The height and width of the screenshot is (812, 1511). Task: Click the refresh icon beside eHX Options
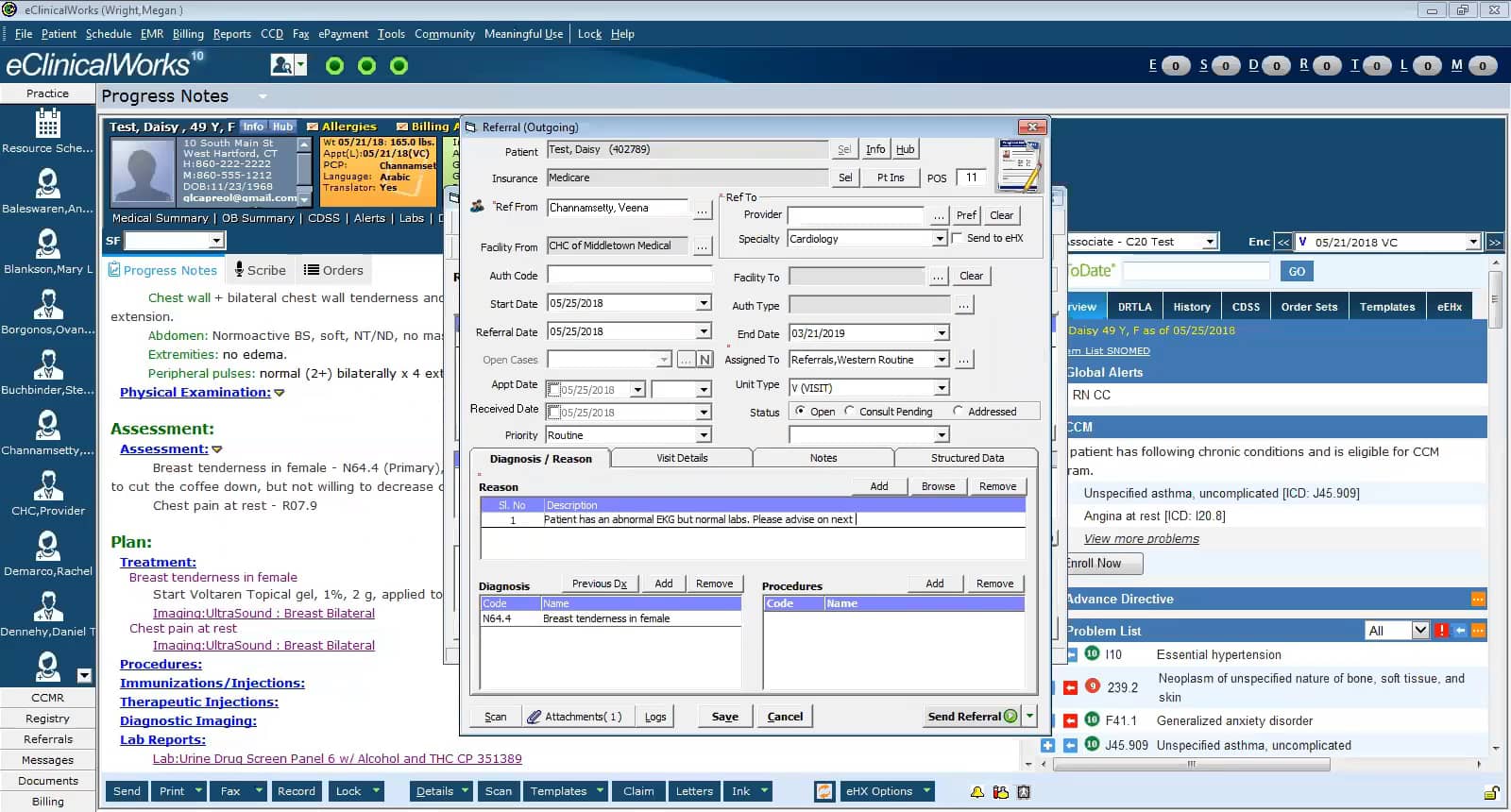(824, 791)
